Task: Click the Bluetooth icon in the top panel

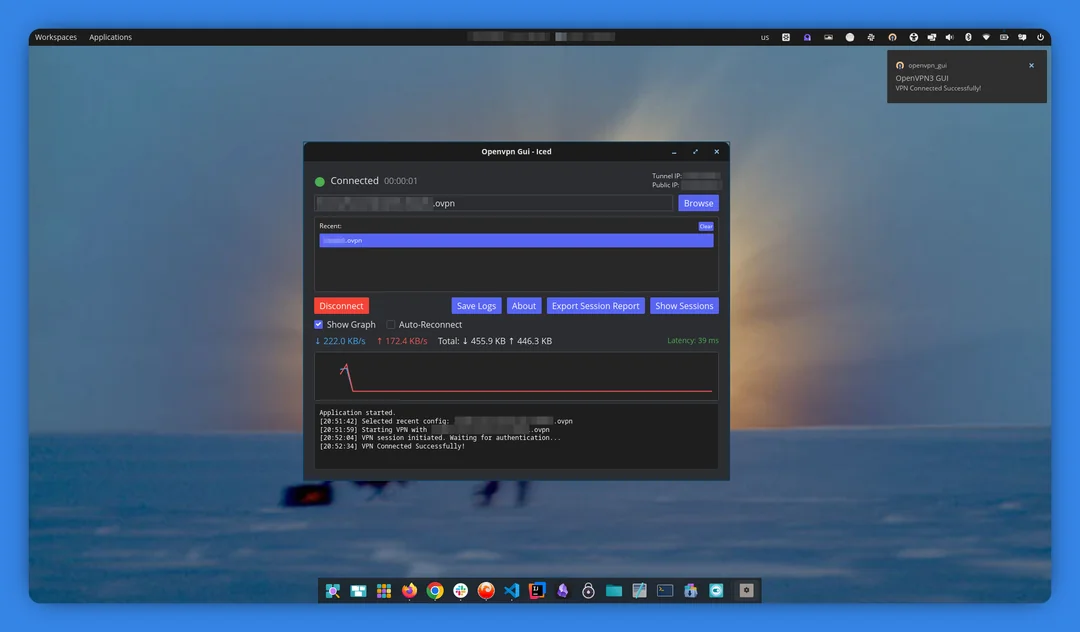Action: coord(968,37)
